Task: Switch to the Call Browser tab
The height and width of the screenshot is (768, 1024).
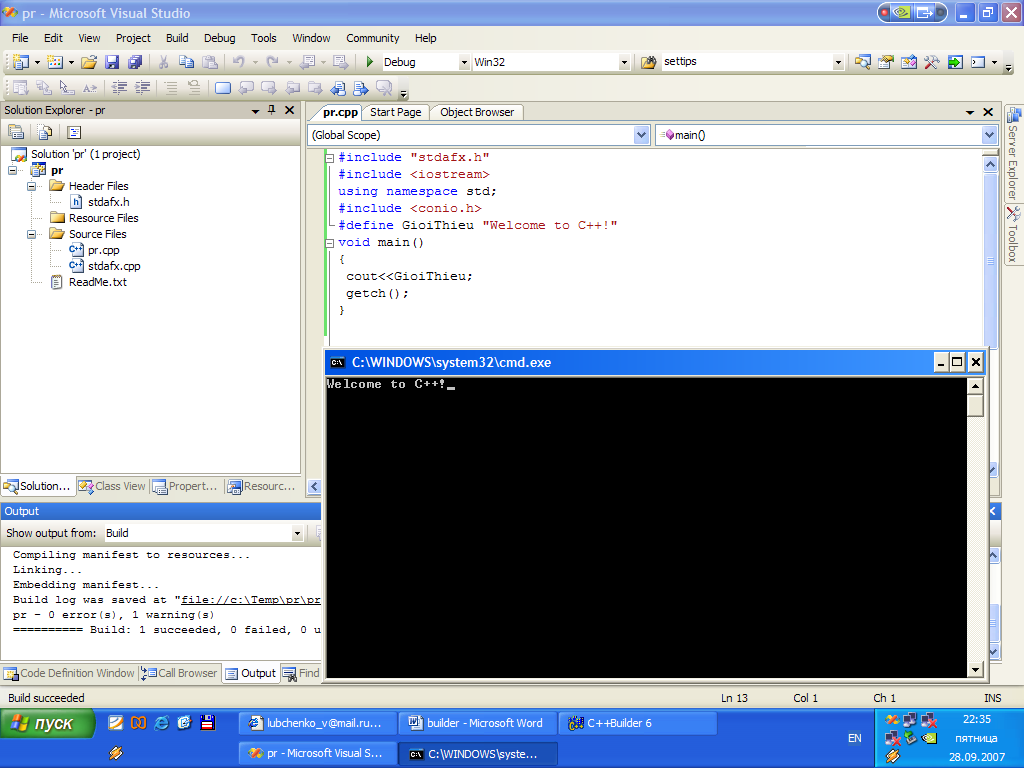Action: tap(180, 673)
